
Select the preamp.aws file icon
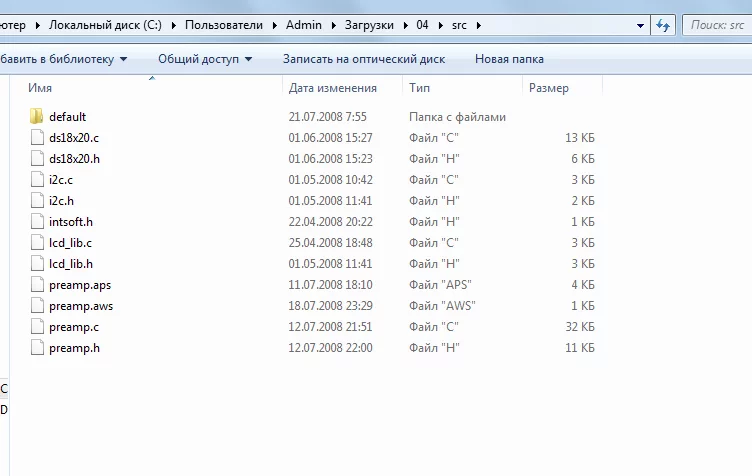[37, 306]
